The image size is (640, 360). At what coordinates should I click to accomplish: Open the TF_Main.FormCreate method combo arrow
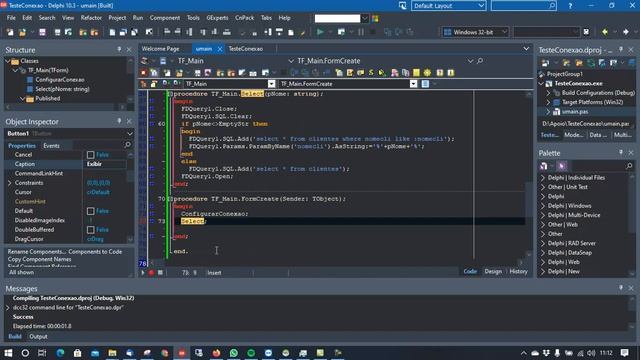click(413, 84)
